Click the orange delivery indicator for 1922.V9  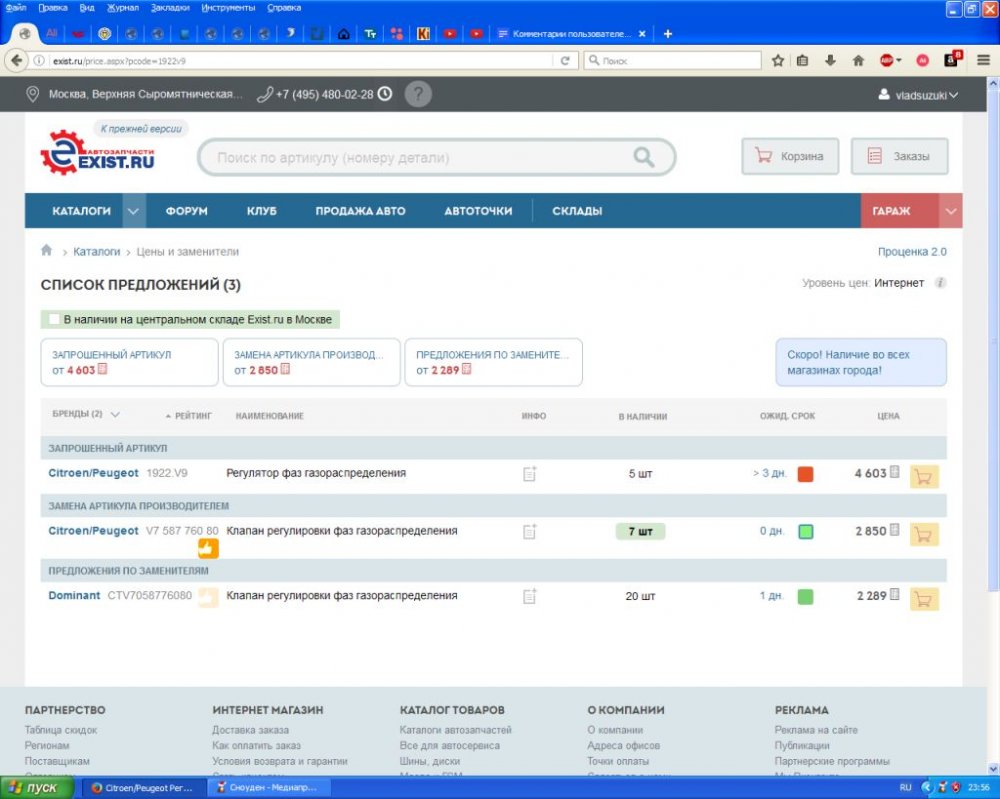(x=805, y=474)
